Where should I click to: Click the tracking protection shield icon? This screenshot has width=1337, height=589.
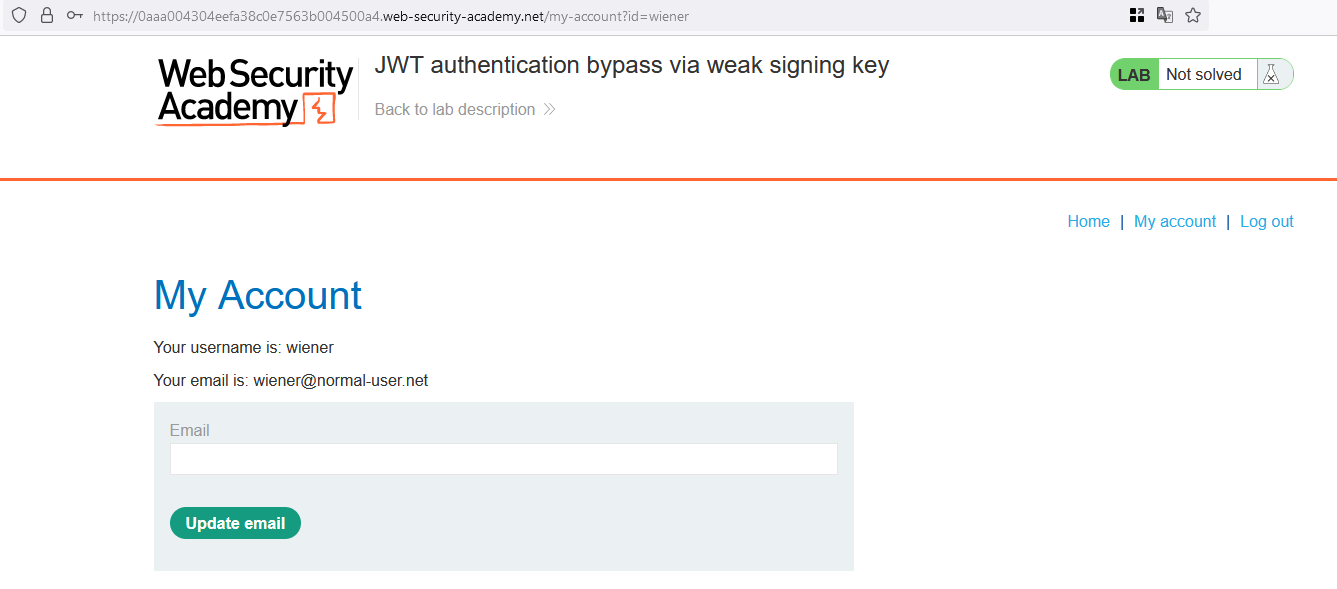click(18, 15)
